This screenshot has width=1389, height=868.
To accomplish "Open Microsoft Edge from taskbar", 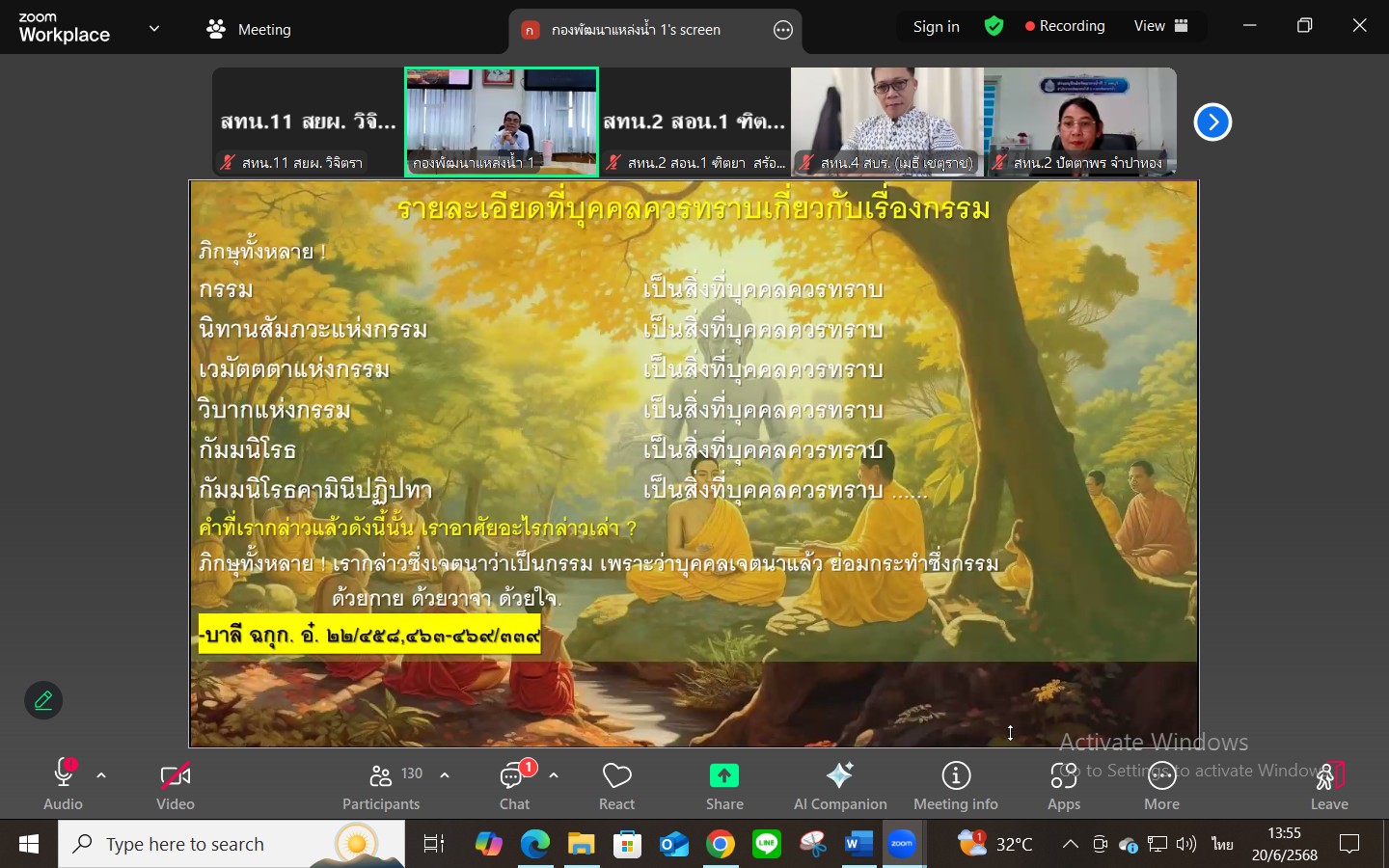I will point(535,845).
